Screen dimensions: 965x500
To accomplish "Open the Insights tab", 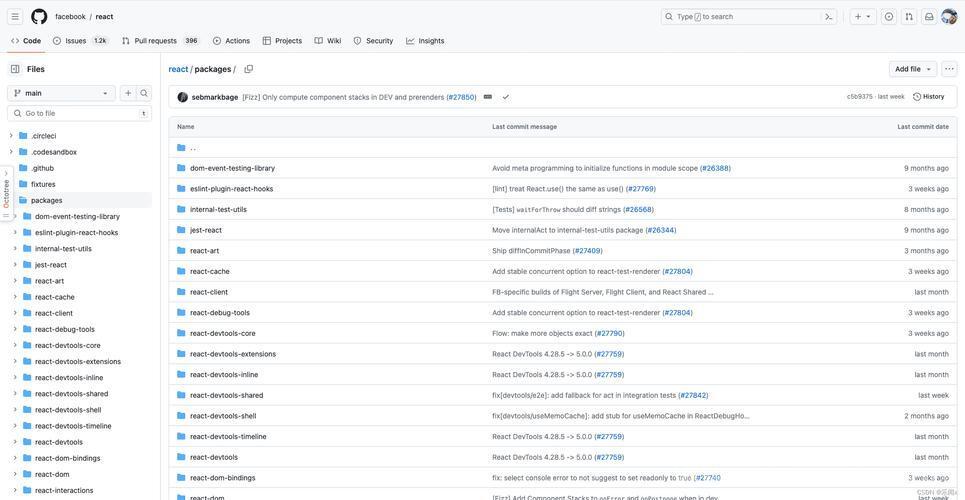I will tap(425, 41).
